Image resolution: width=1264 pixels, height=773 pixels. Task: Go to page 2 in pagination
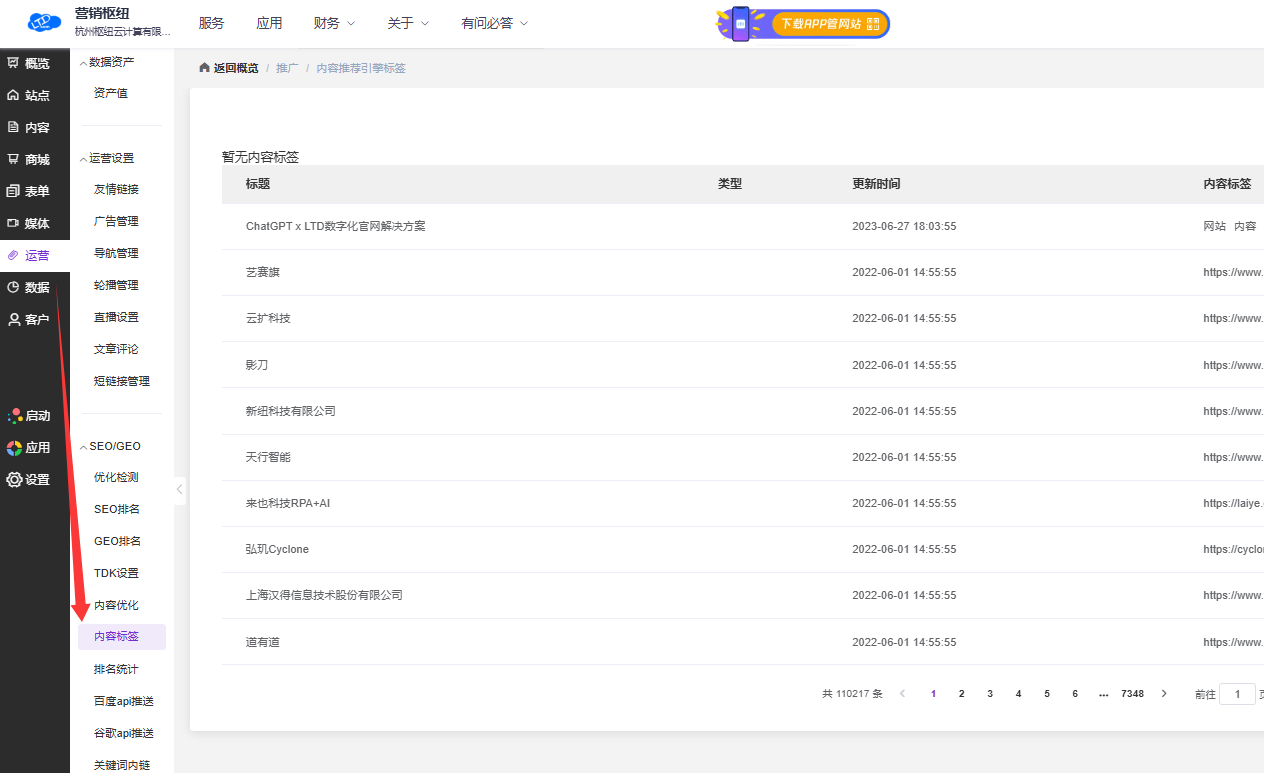pyautogui.click(x=961, y=693)
